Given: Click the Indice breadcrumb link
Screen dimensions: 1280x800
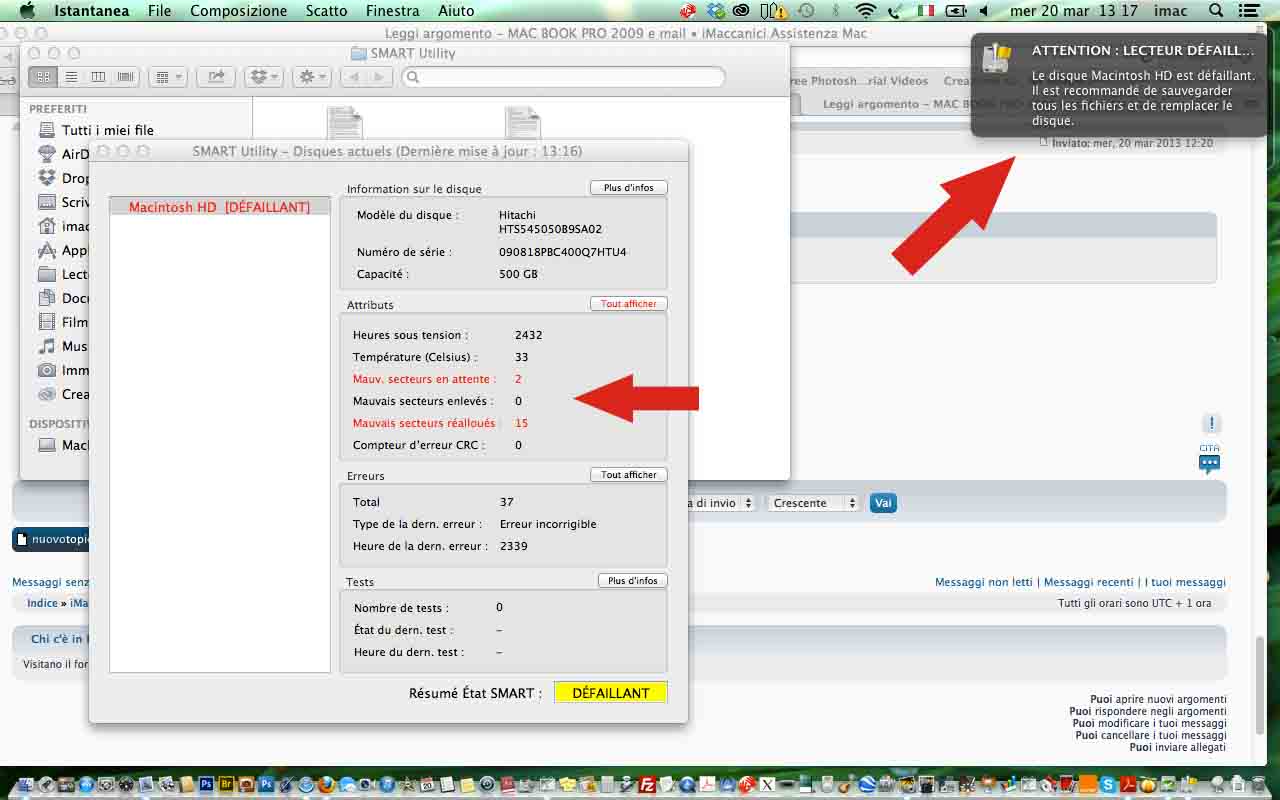Looking at the screenshot, I should tap(42, 603).
